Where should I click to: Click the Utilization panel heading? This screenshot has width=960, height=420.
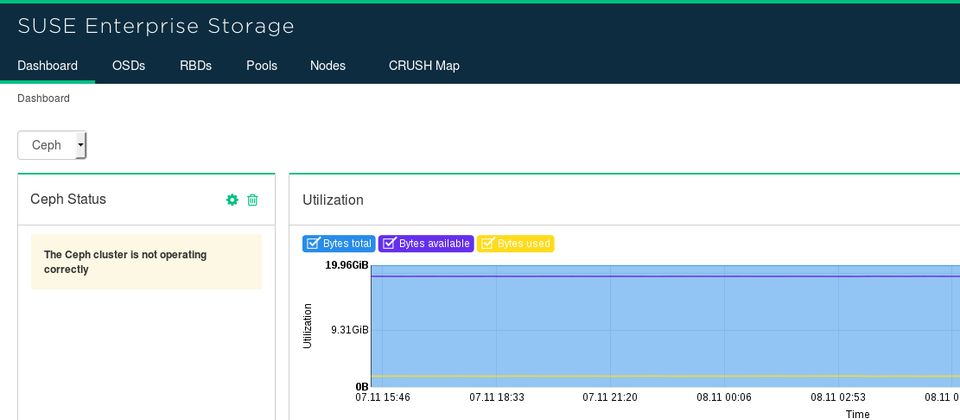tap(332, 200)
